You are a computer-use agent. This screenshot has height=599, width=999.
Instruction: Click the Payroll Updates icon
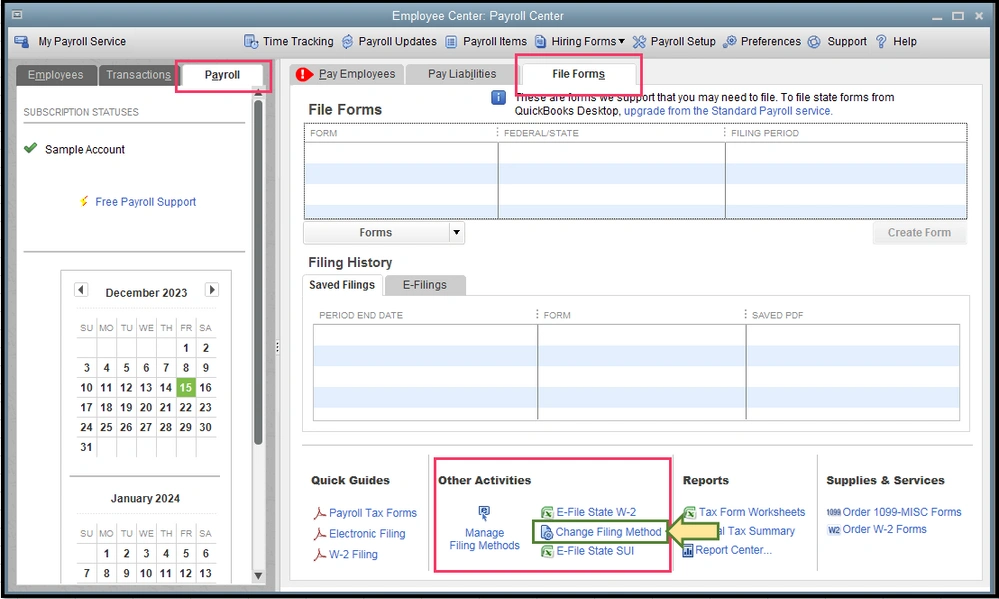(x=348, y=42)
